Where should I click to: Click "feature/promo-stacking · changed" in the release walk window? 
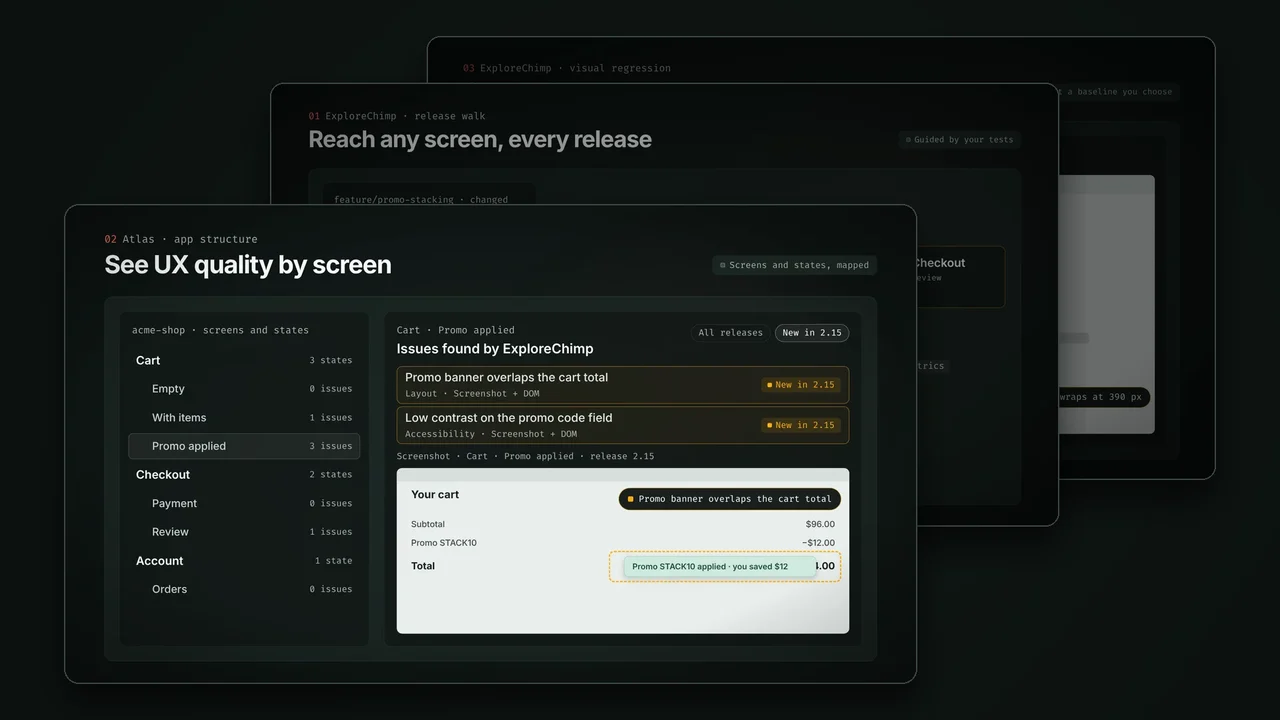(421, 200)
